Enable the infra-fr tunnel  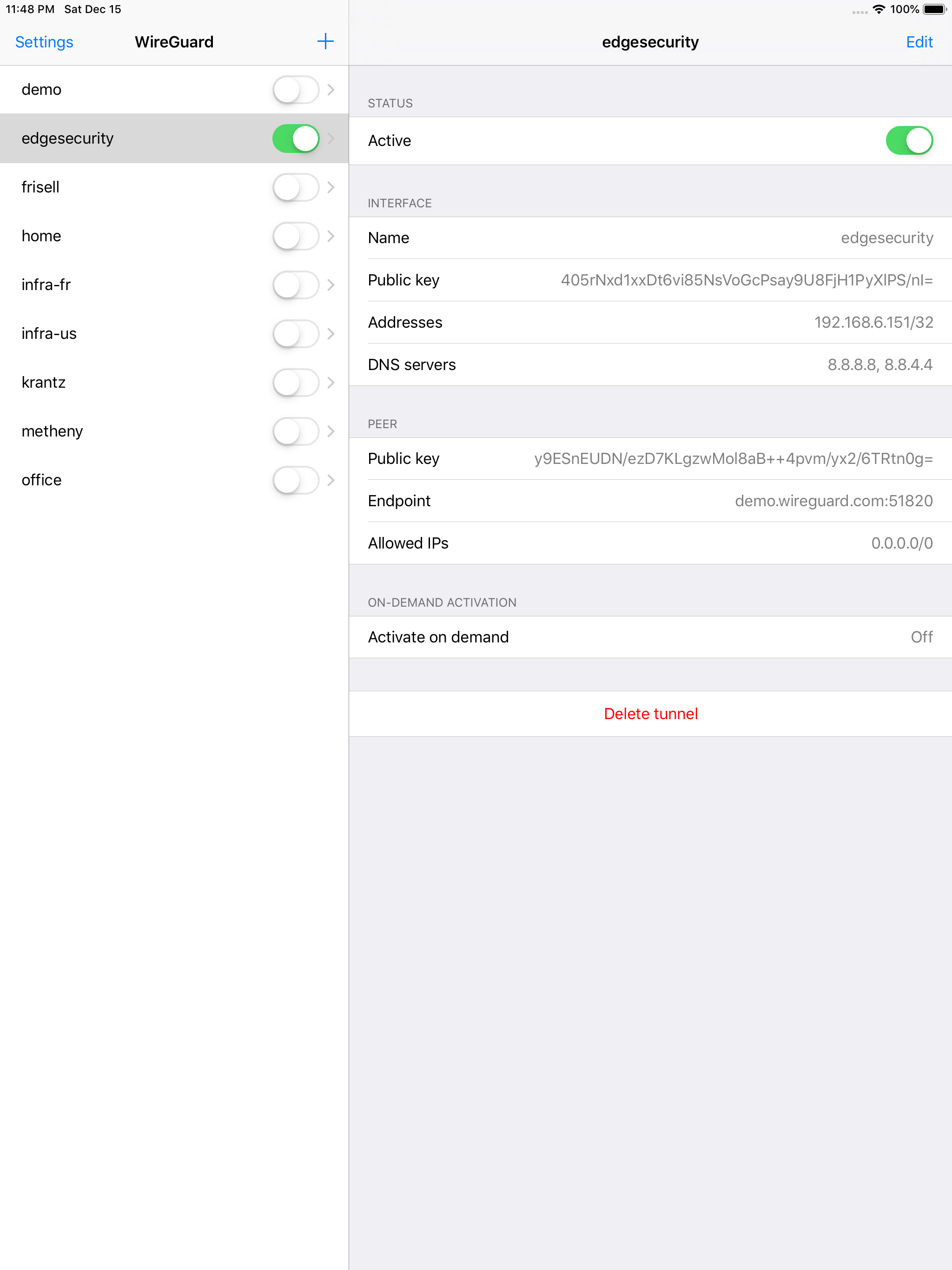pos(295,284)
